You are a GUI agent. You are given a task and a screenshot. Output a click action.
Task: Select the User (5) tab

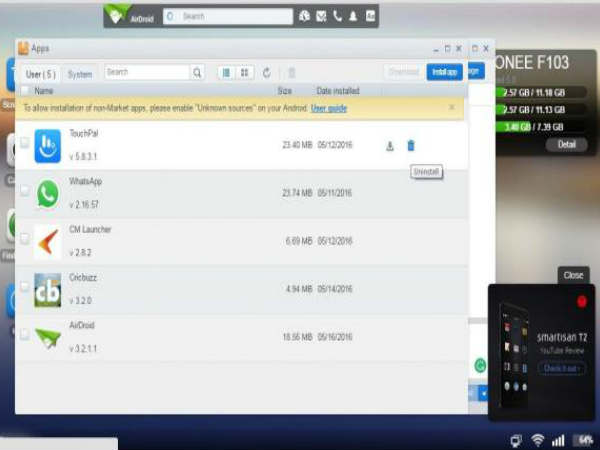click(40, 73)
